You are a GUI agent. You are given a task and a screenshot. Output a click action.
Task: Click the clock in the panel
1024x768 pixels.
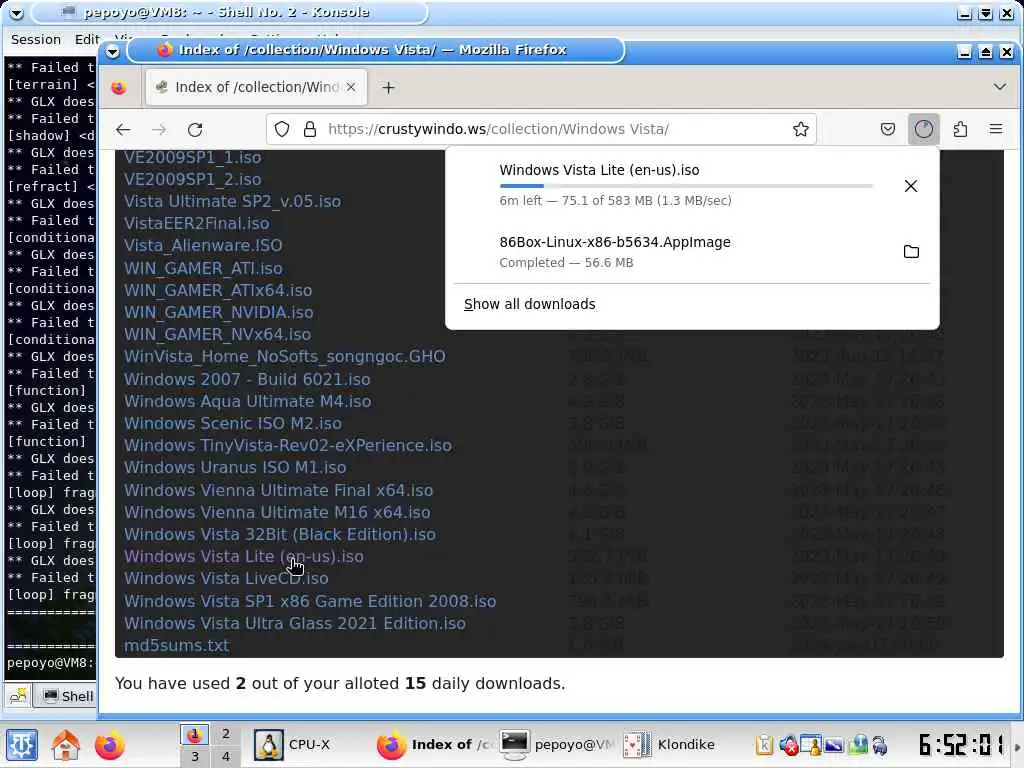pyautogui.click(x=962, y=744)
